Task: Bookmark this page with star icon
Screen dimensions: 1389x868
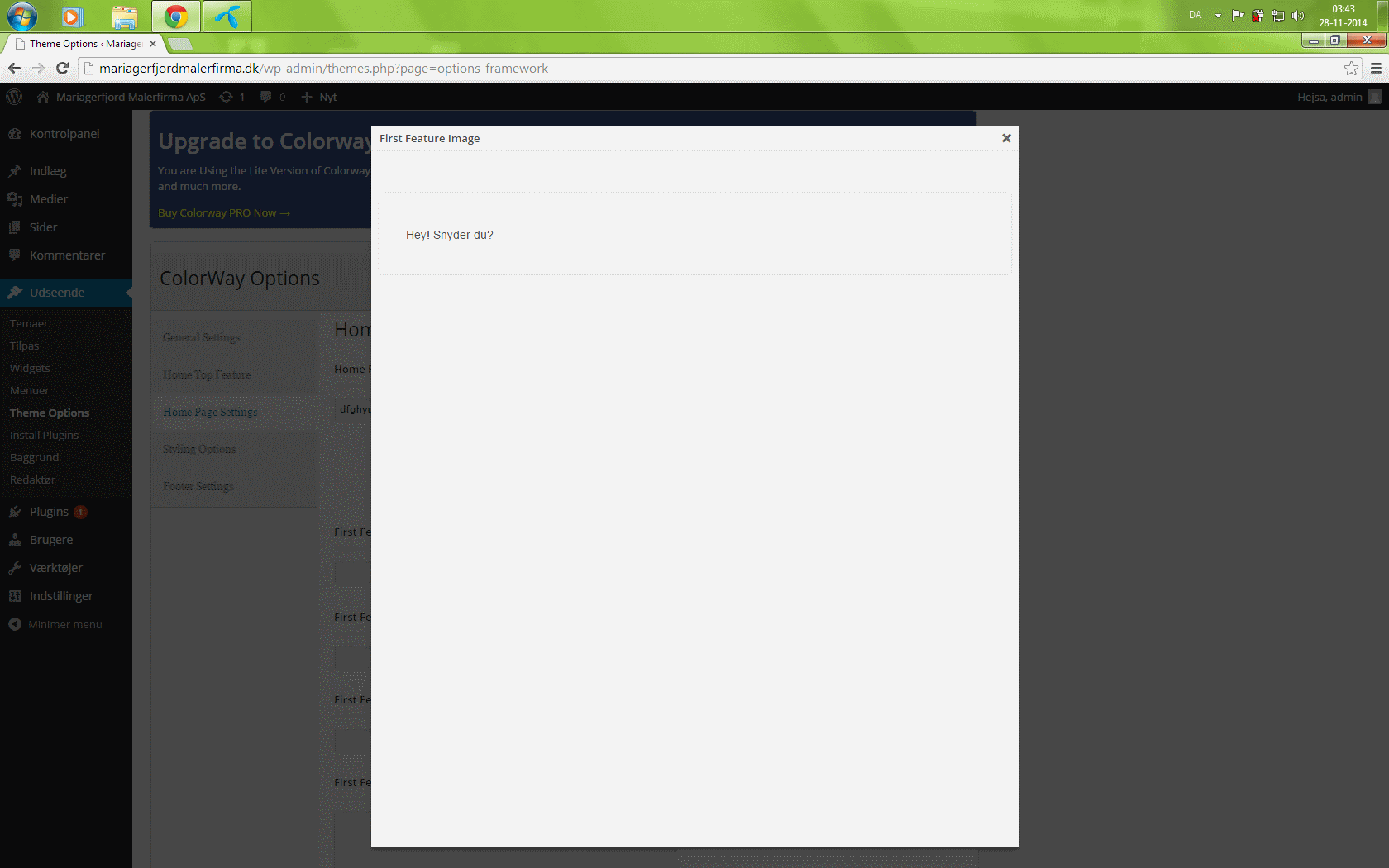Action: click(x=1351, y=69)
